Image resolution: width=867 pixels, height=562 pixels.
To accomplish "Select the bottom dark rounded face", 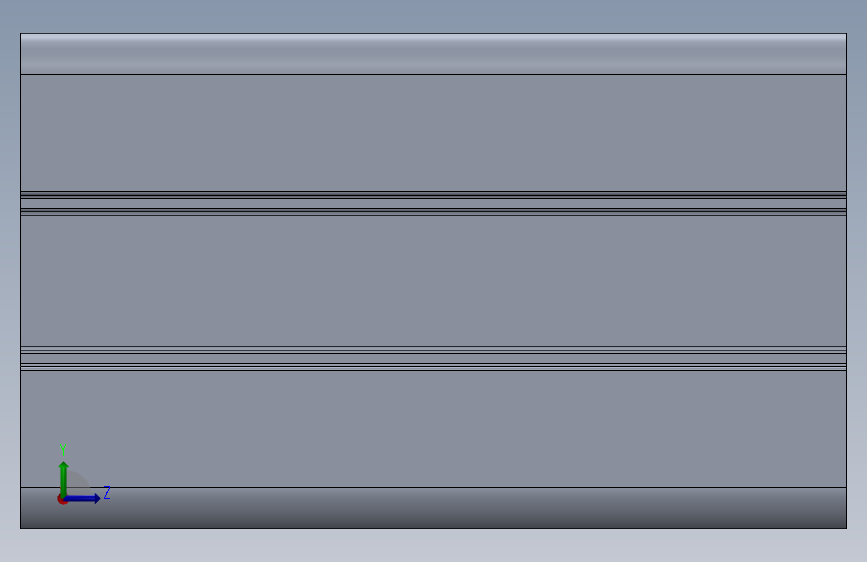I will [434, 508].
